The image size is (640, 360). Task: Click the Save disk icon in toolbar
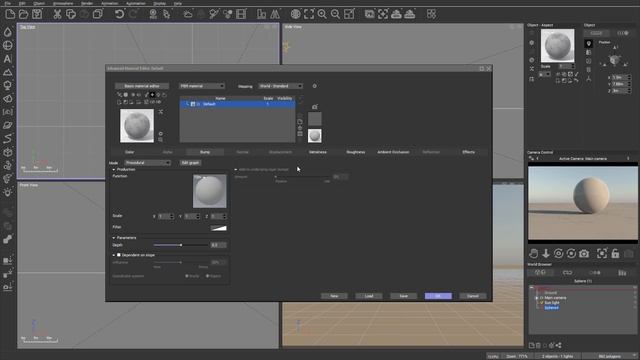(x=37, y=14)
